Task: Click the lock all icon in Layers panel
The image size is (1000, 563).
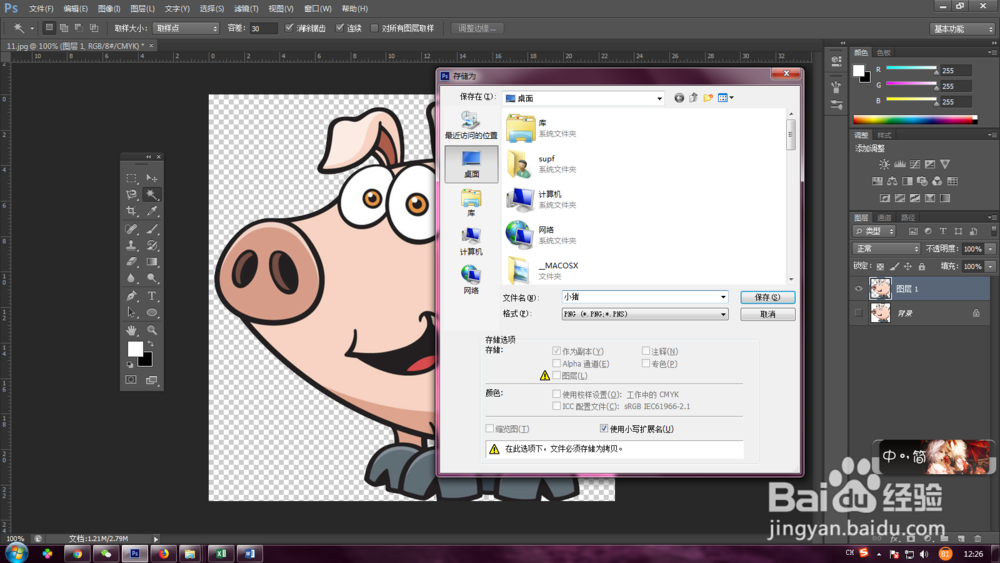Action: click(x=922, y=267)
